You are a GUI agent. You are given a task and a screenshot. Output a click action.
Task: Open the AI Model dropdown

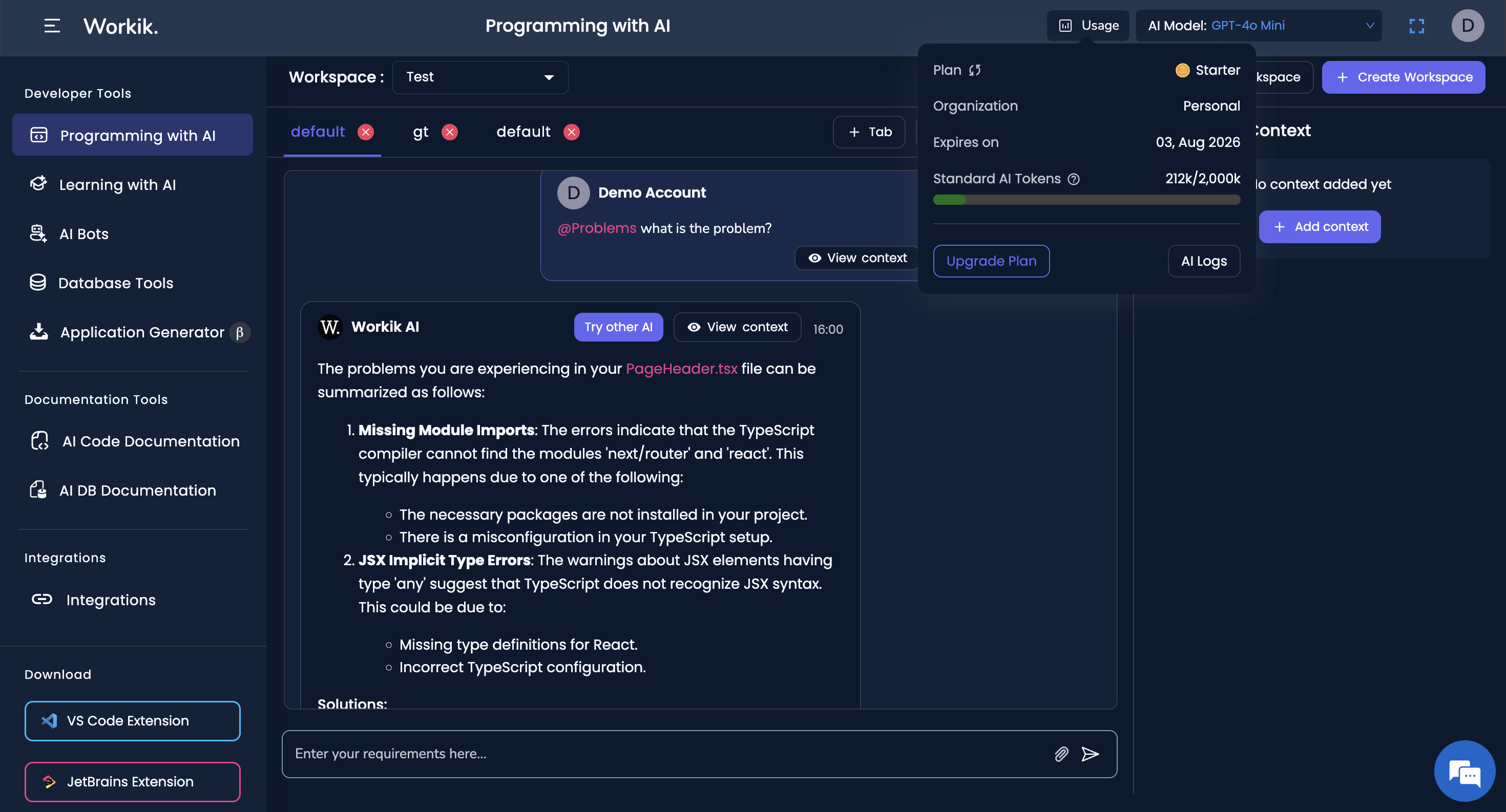tap(1259, 26)
